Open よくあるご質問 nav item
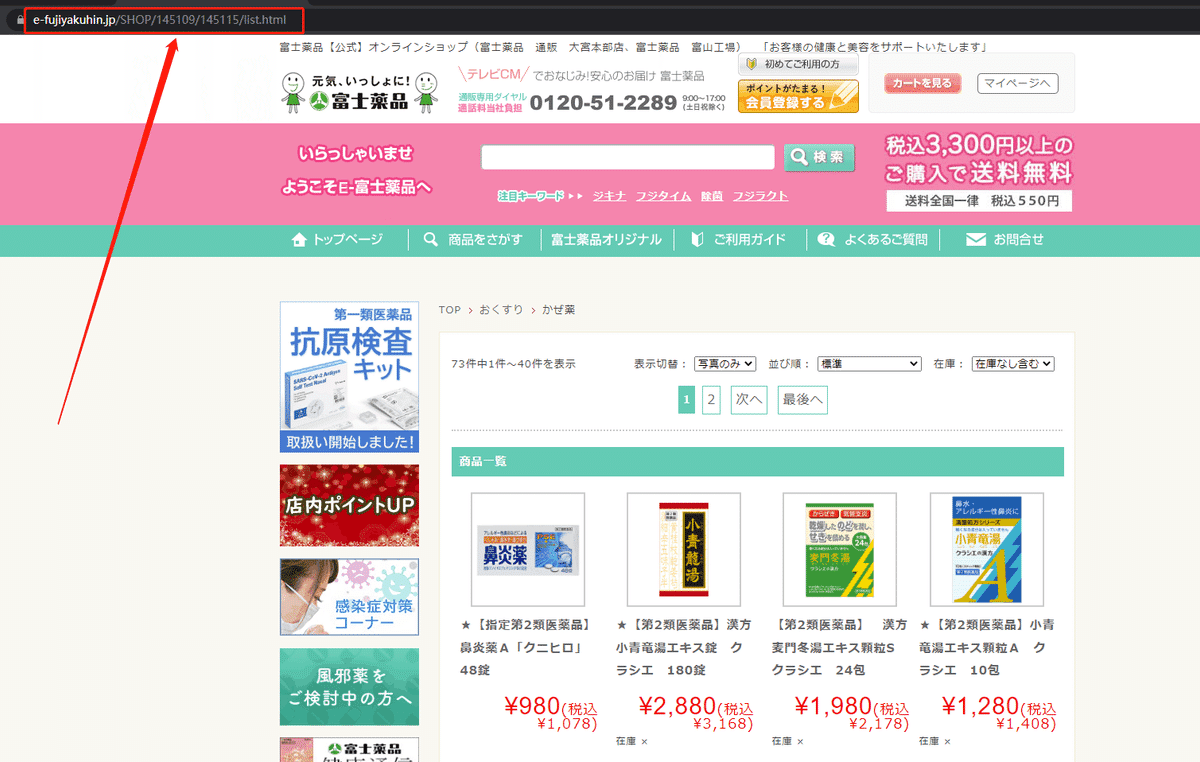The image size is (1200, 762). [873, 240]
